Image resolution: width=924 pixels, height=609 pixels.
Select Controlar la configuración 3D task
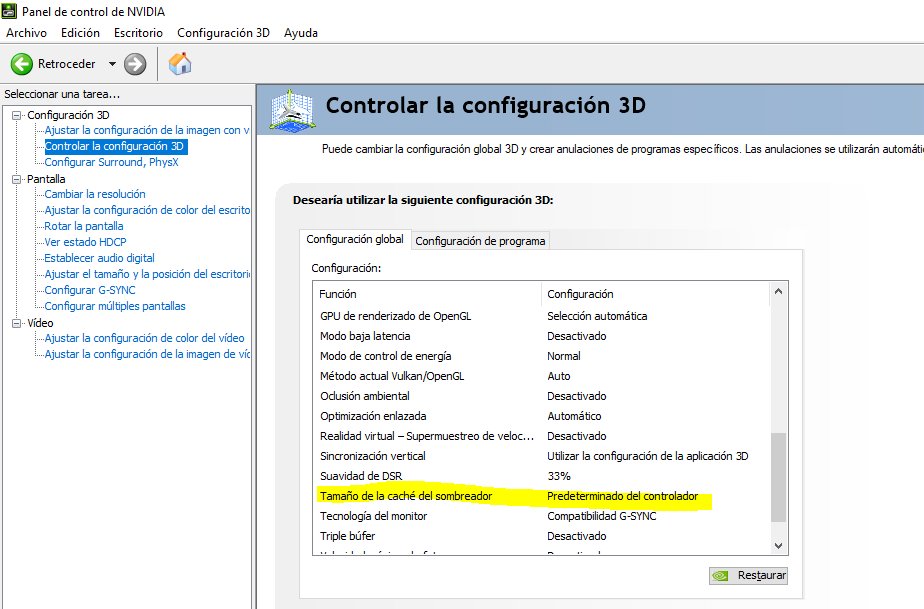[116, 146]
